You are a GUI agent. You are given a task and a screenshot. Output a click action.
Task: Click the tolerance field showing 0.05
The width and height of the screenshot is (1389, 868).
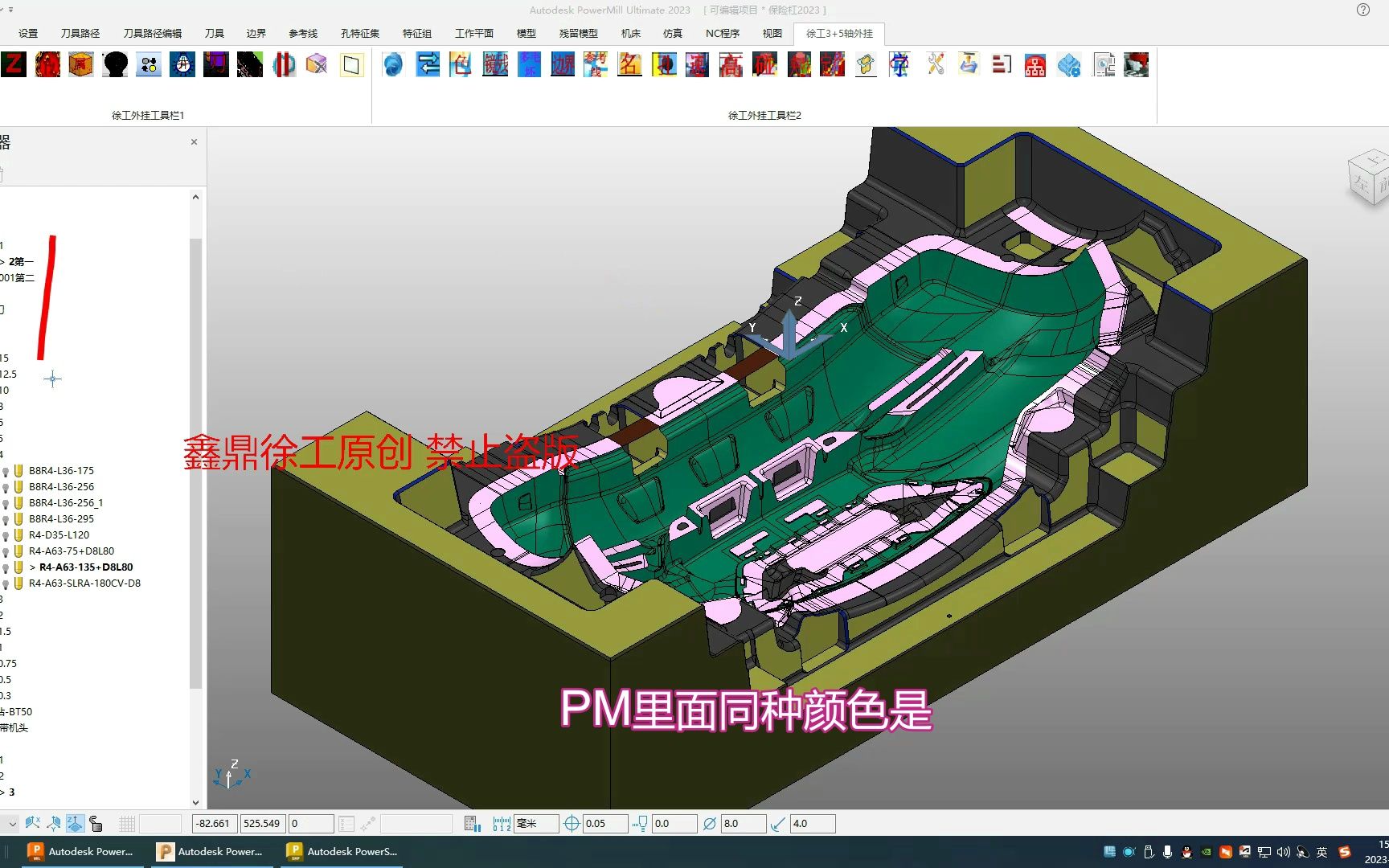pyautogui.click(x=604, y=824)
